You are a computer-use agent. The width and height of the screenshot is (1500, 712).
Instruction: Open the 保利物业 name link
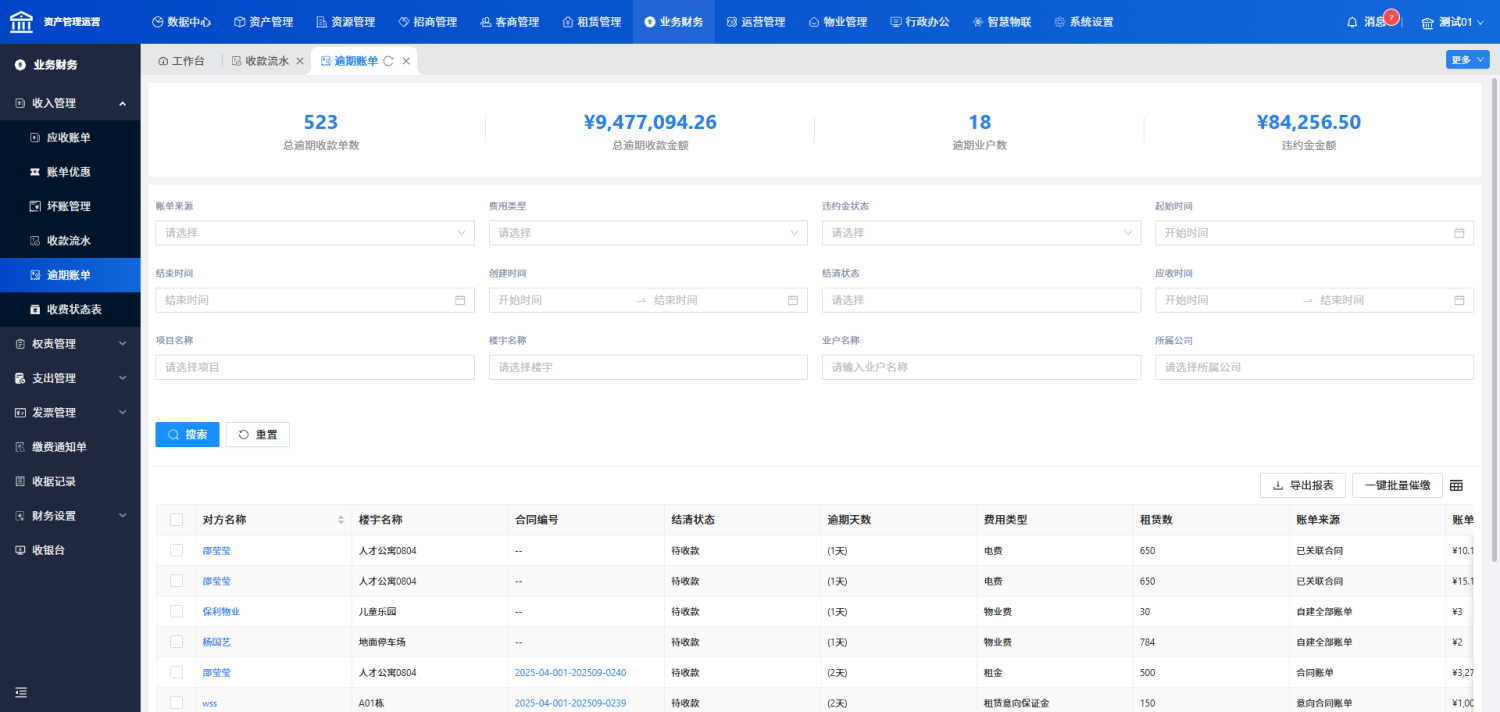tap(221, 612)
